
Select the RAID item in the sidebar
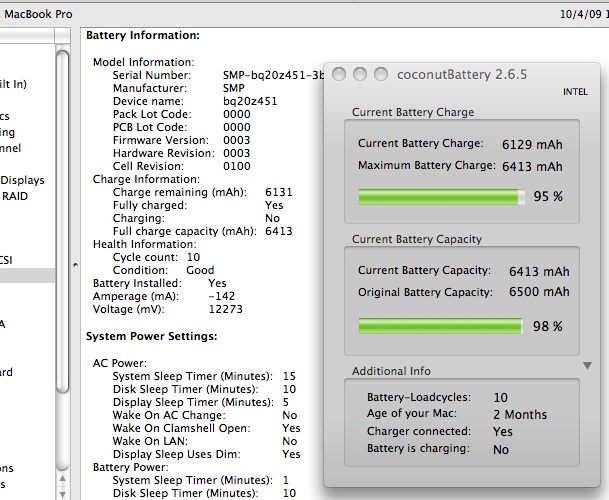click(x=14, y=196)
